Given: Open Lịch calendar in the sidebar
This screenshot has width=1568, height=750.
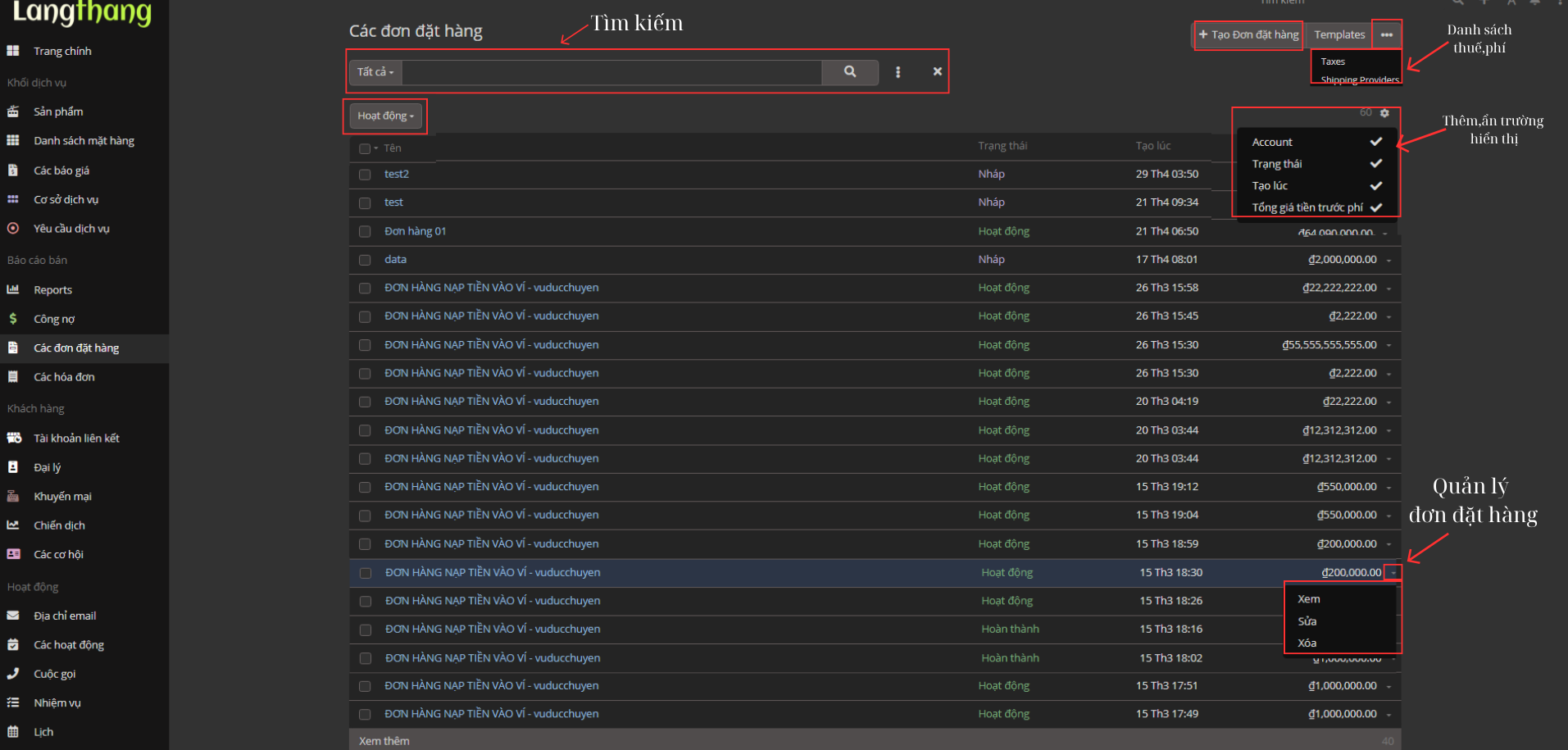Looking at the screenshot, I should tap(43, 732).
